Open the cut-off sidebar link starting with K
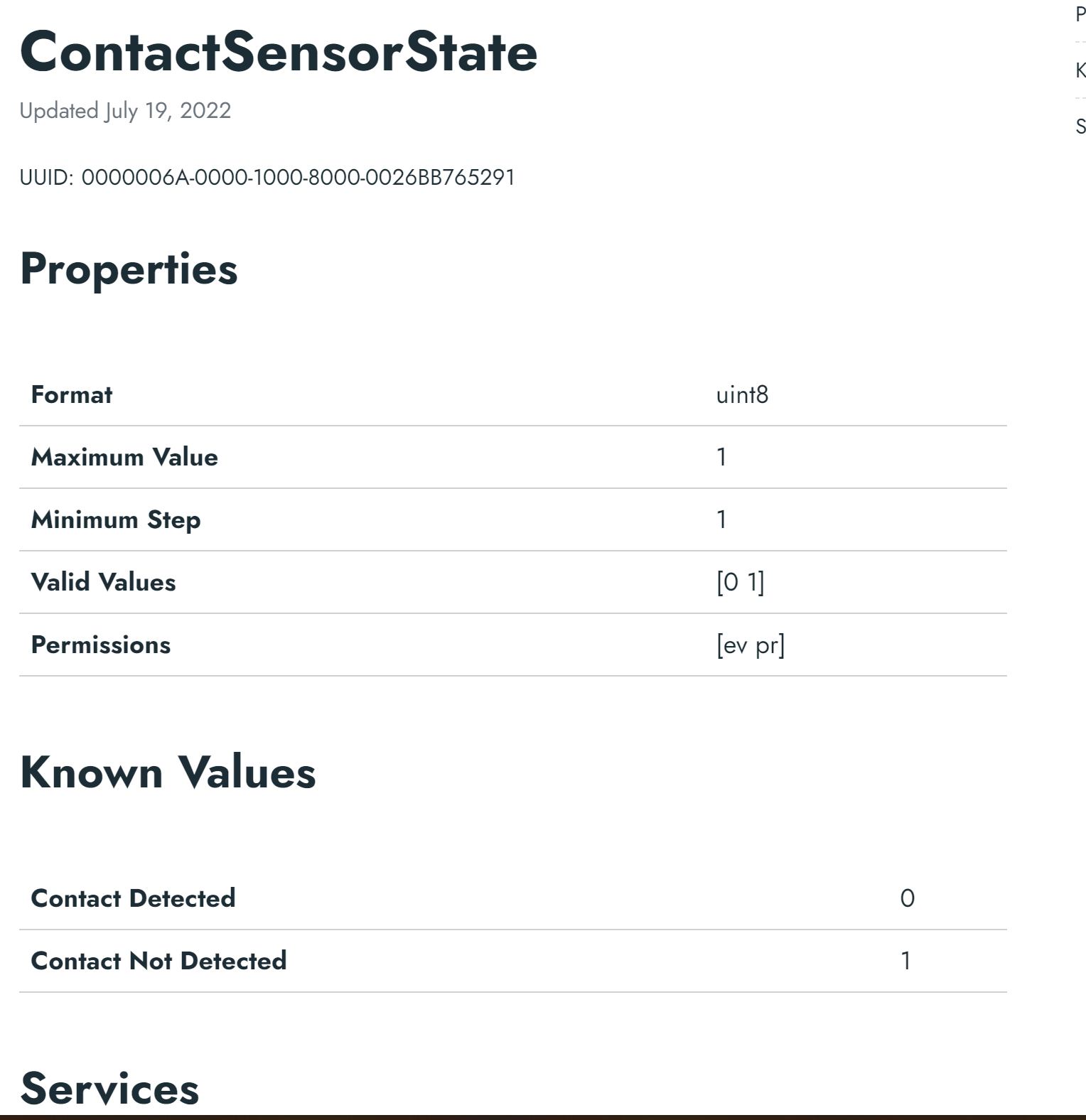This screenshot has width=1086, height=1120. click(1080, 70)
